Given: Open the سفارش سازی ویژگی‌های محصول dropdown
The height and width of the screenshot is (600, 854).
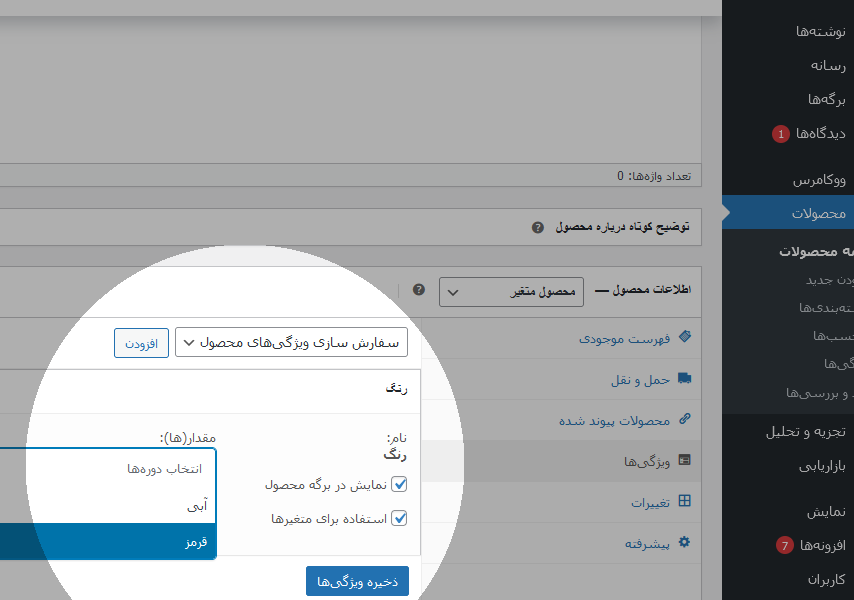Looking at the screenshot, I should pos(291,342).
